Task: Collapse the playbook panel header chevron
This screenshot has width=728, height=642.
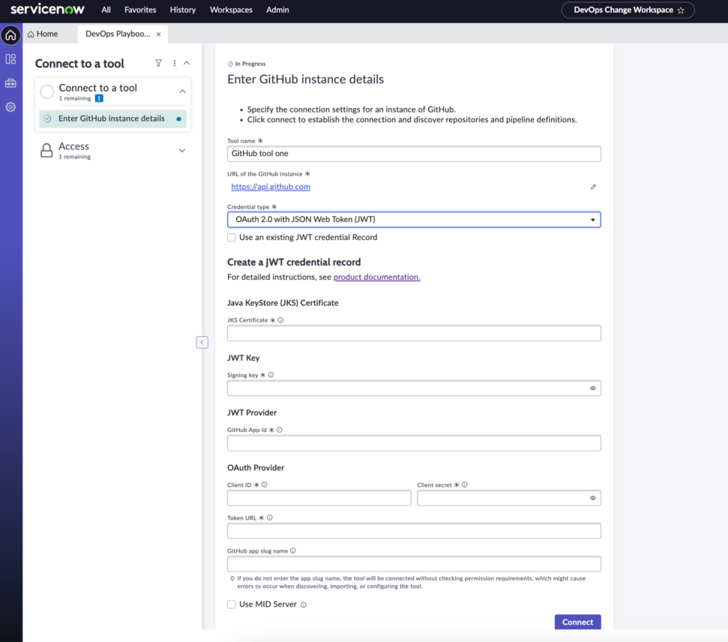Action: 187,63
